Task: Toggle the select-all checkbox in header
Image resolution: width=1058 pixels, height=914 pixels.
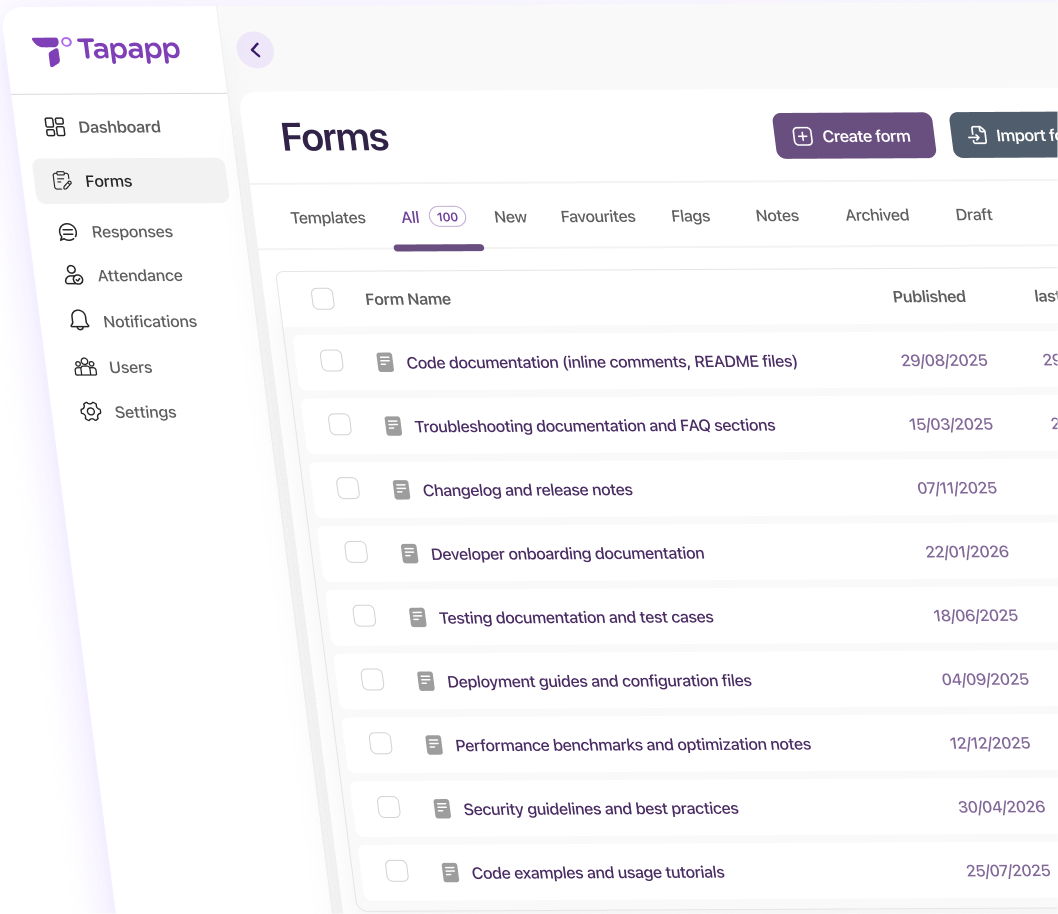Action: pyautogui.click(x=323, y=299)
